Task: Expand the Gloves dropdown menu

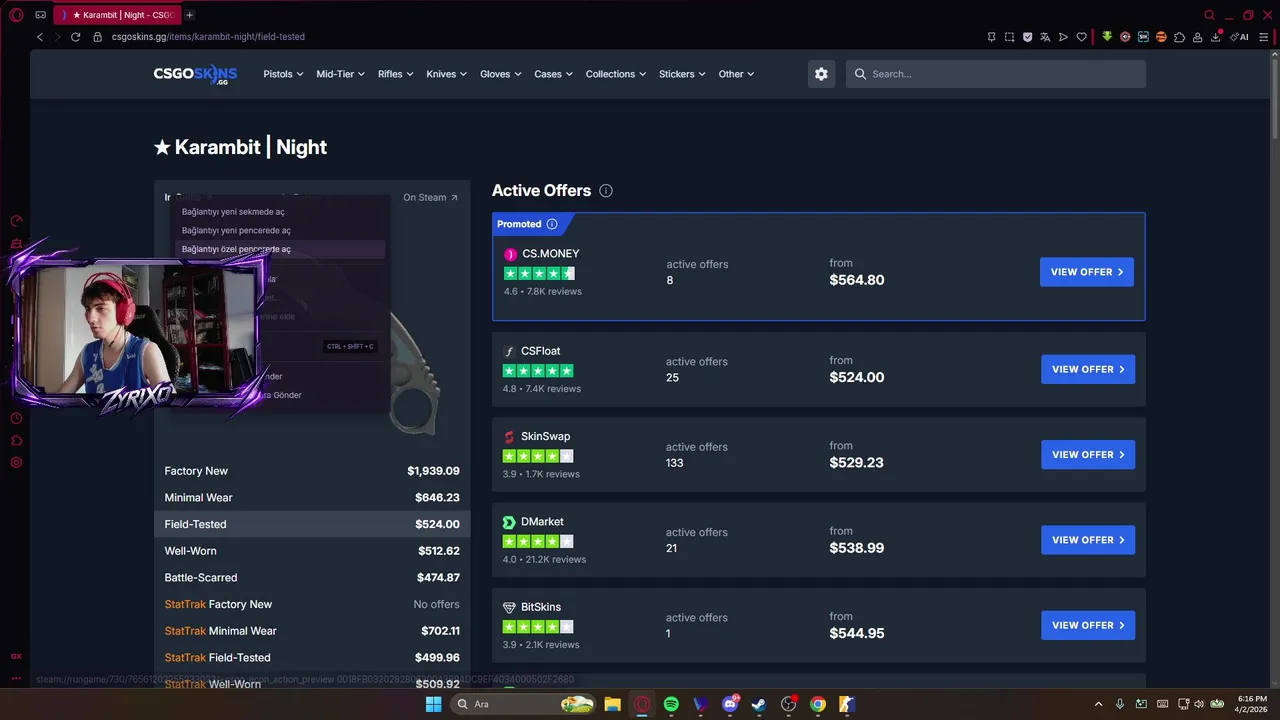Action: pos(500,74)
